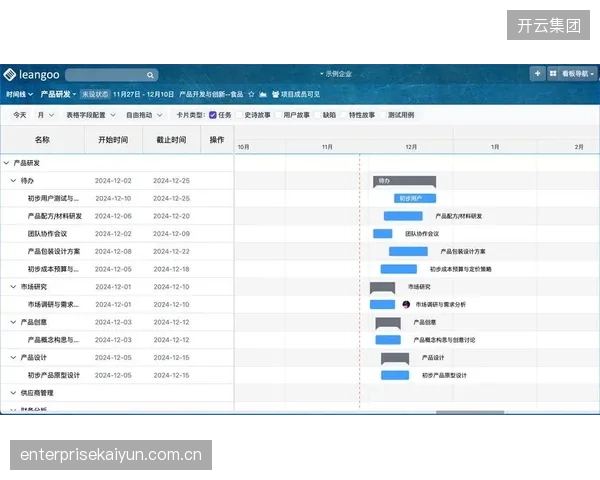Screen dimensions: 600x480
Task: Select the 产品包装设计方案 task row
Action: click(x=117, y=251)
